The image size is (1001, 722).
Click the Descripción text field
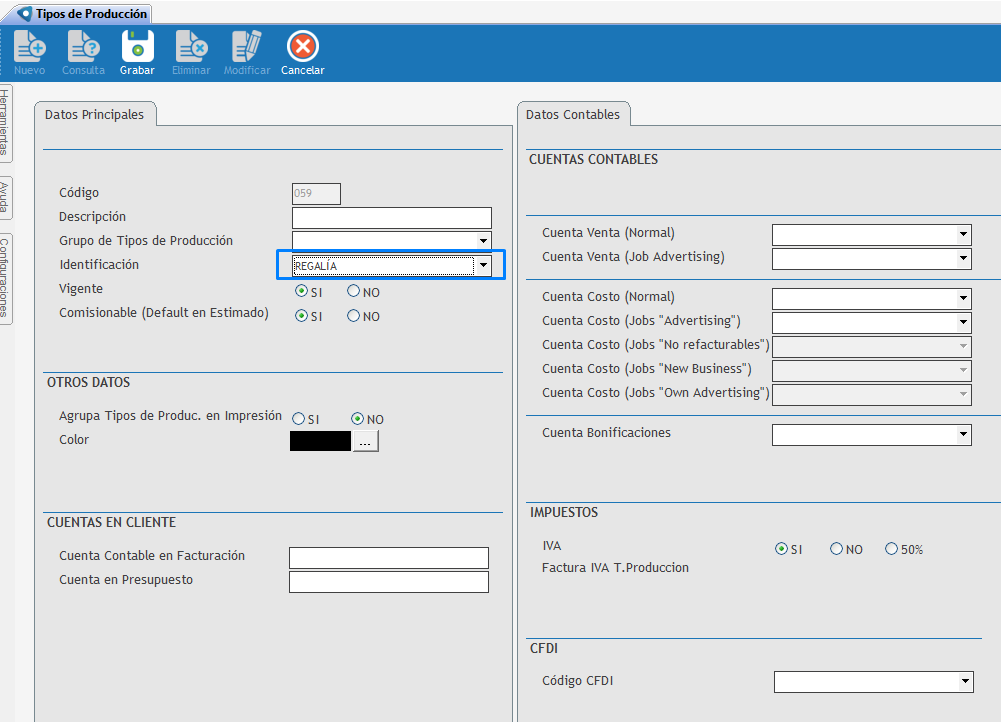coord(391,218)
